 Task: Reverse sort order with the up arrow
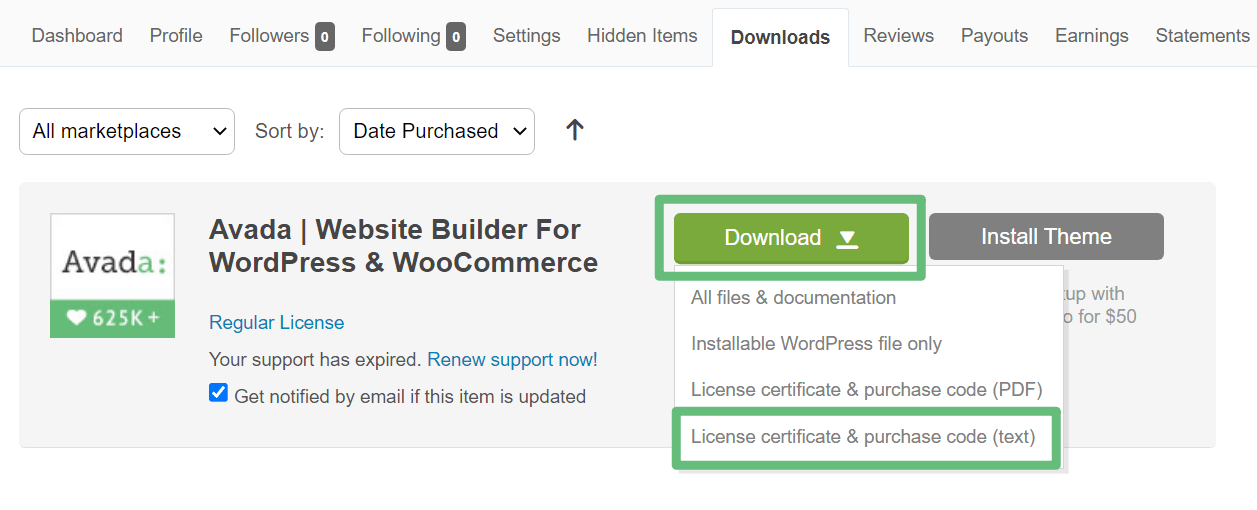574,130
